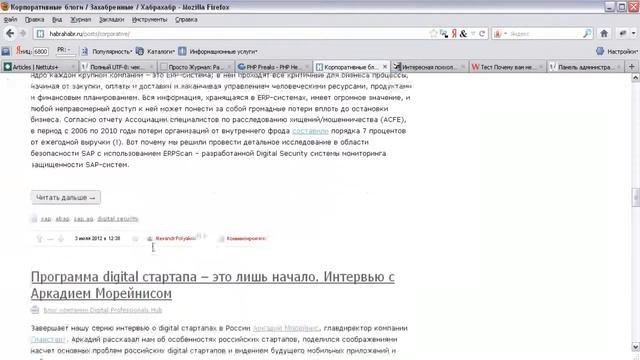Click the Комментировать link
The image size is (640, 360).
(x=246, y=238)
